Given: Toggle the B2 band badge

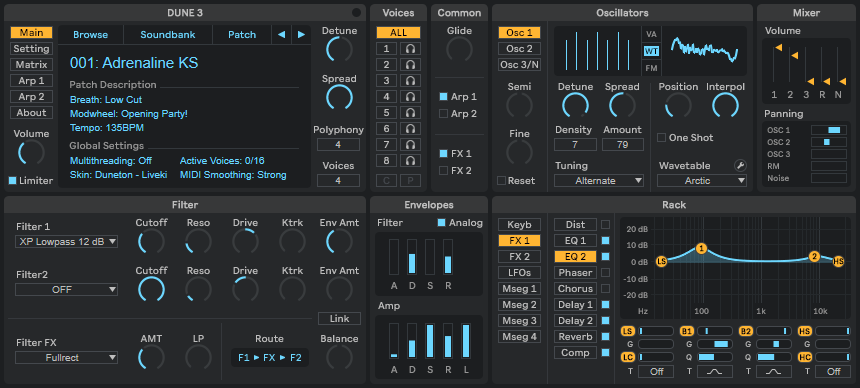Looking at the screenshot, I should pos(746,331).
